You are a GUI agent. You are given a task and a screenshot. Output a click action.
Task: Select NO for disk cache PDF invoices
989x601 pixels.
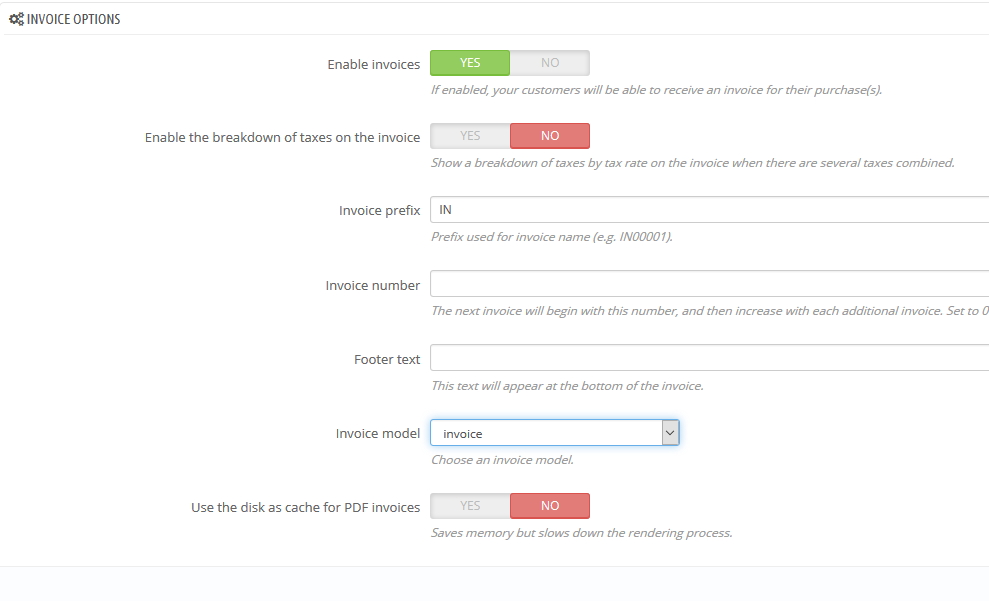[549, 506]
